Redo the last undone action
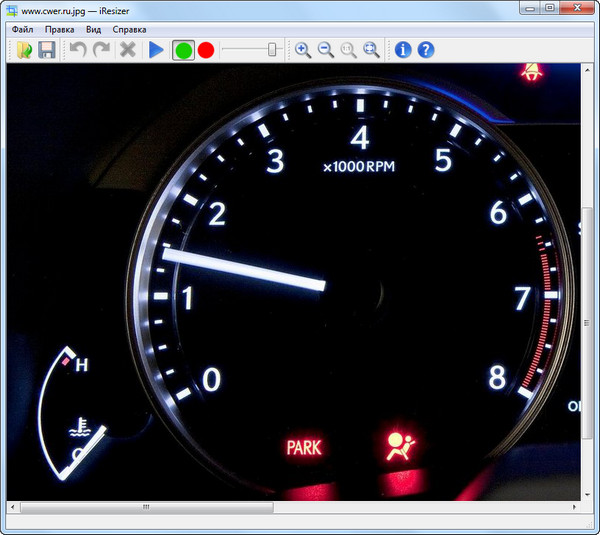Image resolution: width=600 pixels, height=535 pixels. point(101,50)
